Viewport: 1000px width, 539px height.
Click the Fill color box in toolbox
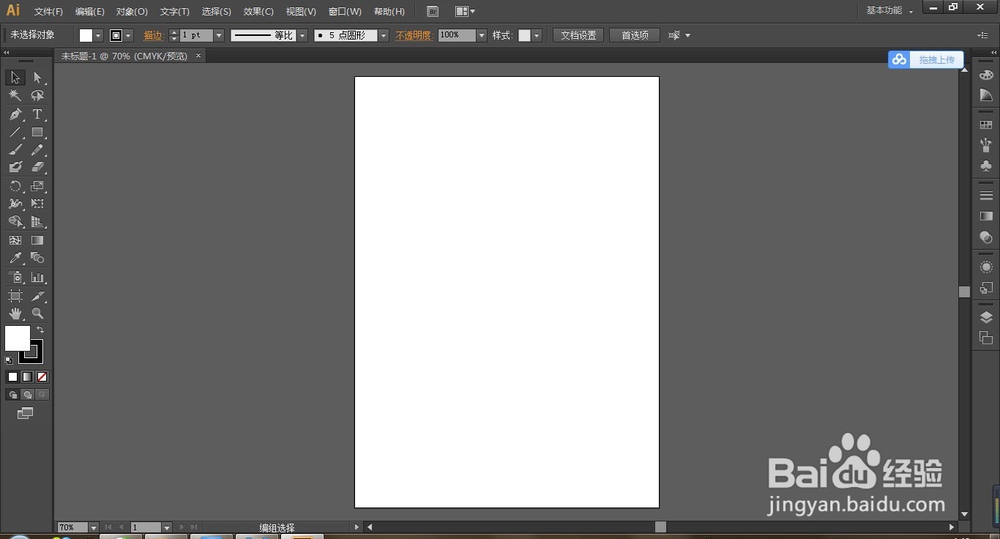(17, 338)
